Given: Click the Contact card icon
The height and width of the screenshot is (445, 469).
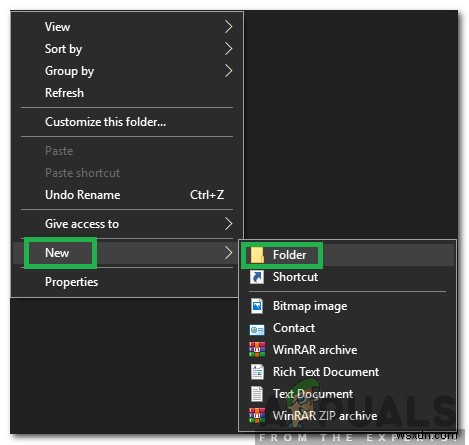Looking at the screenshot, I should pyautogui.click(x=257, y=329).
